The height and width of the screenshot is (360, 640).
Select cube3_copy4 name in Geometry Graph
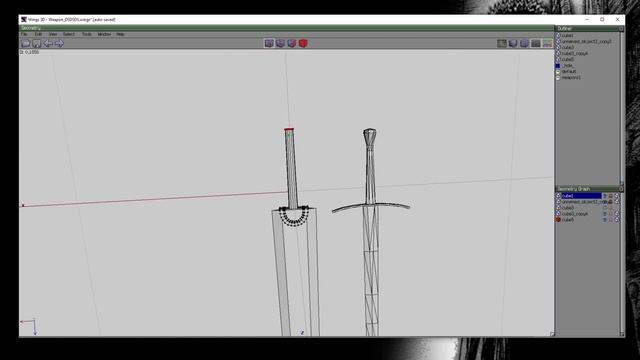575,213
